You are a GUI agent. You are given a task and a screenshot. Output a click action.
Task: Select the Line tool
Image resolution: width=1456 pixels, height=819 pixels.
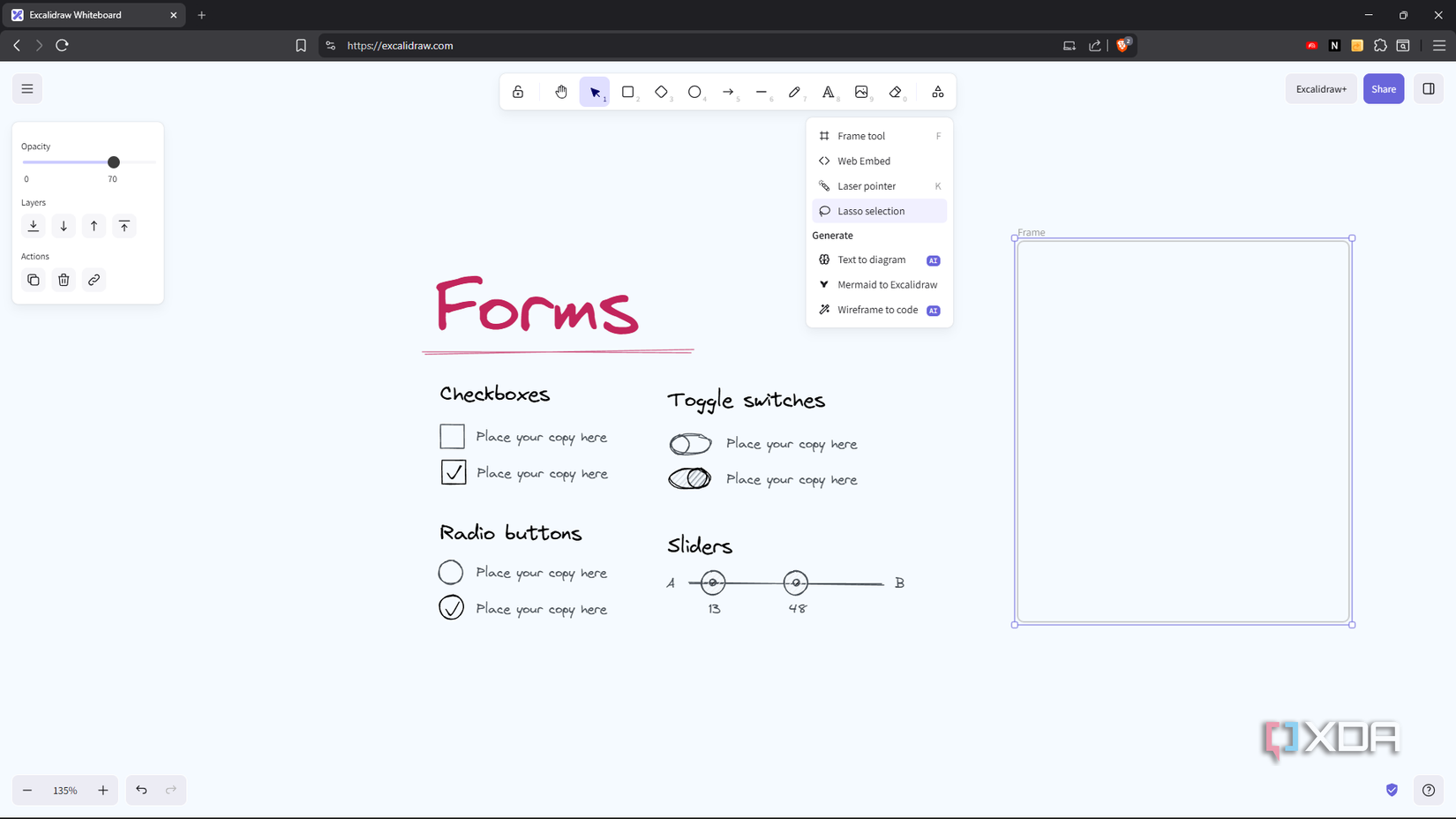(762, 92)
